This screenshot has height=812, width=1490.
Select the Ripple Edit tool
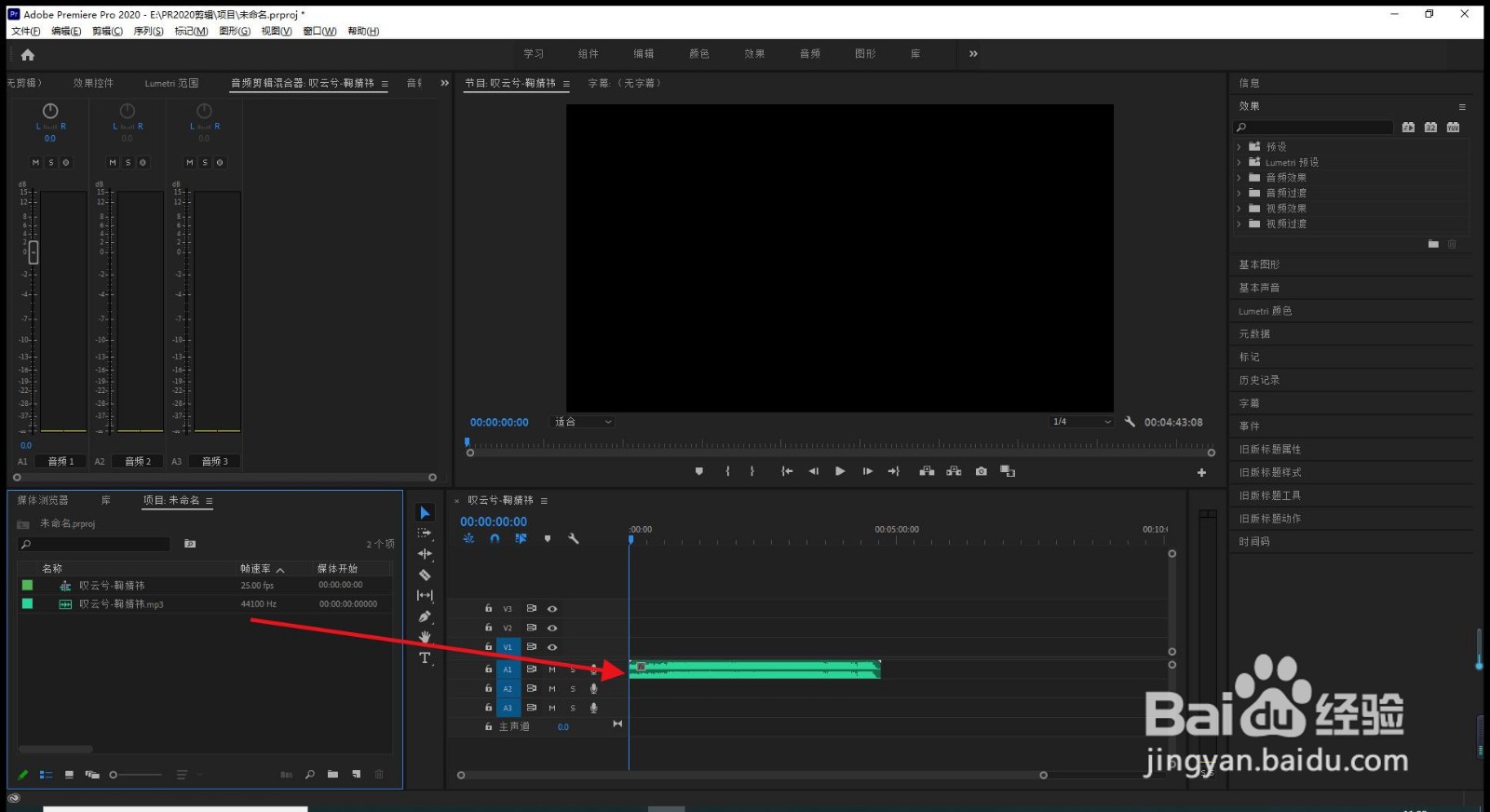[x=425, y=554]
